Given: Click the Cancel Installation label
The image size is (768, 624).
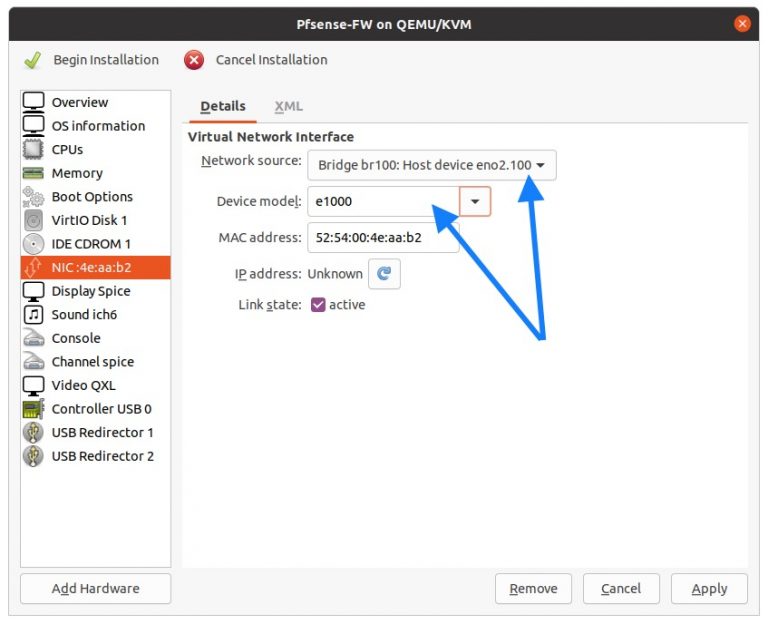Looking at the screenshot, I should (x=271, y=60).
